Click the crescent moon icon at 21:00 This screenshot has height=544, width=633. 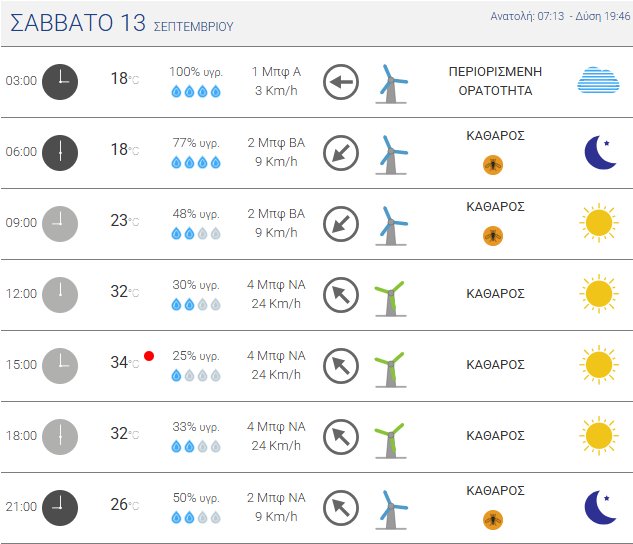click(x=600, y=507)
